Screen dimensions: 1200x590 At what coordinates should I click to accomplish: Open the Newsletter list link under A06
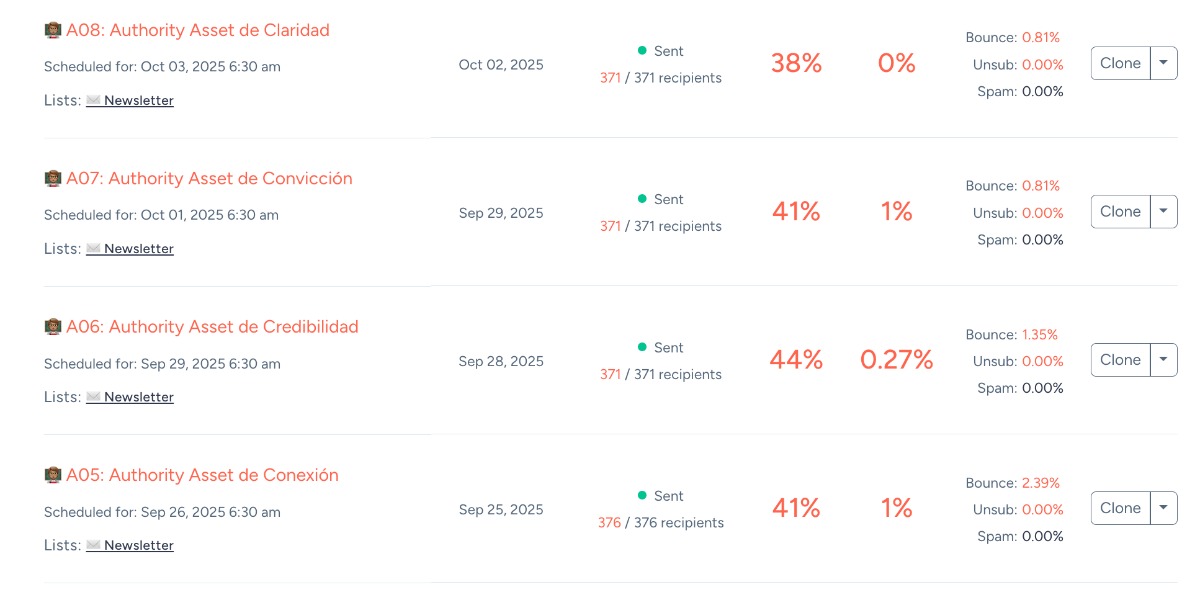coord(138,397)
